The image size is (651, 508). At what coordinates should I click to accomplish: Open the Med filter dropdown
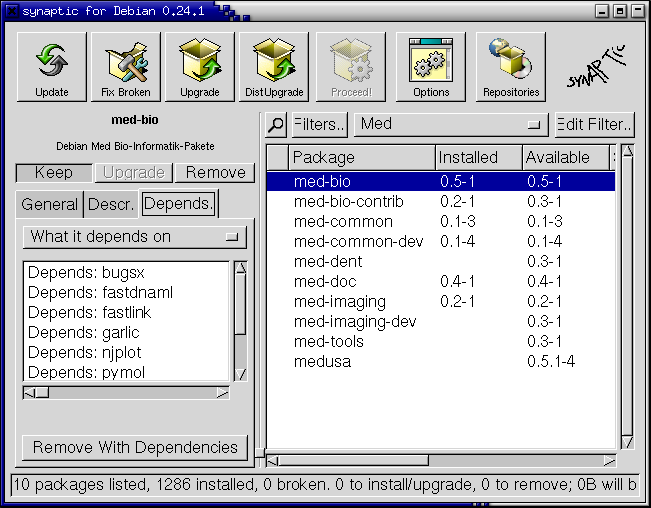point(451,125)
